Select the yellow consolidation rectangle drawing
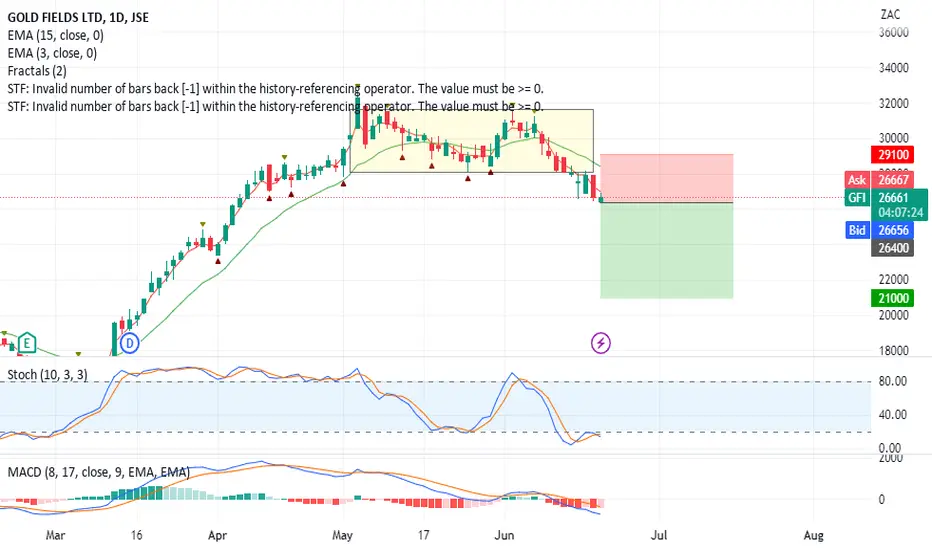The width and height of the screenshot is (932, 550). pyautogui.click(x=472, y=141)
